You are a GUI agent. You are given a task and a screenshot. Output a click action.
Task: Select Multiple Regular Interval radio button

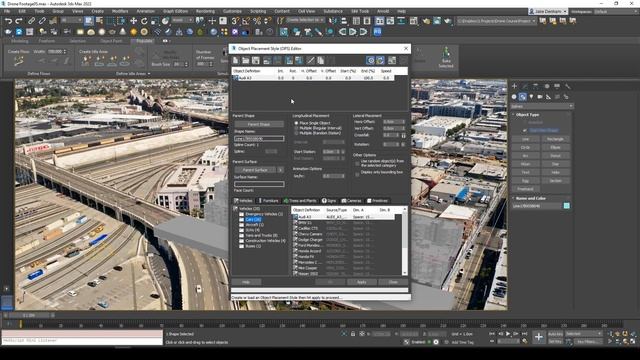click(x=296, y=128)
